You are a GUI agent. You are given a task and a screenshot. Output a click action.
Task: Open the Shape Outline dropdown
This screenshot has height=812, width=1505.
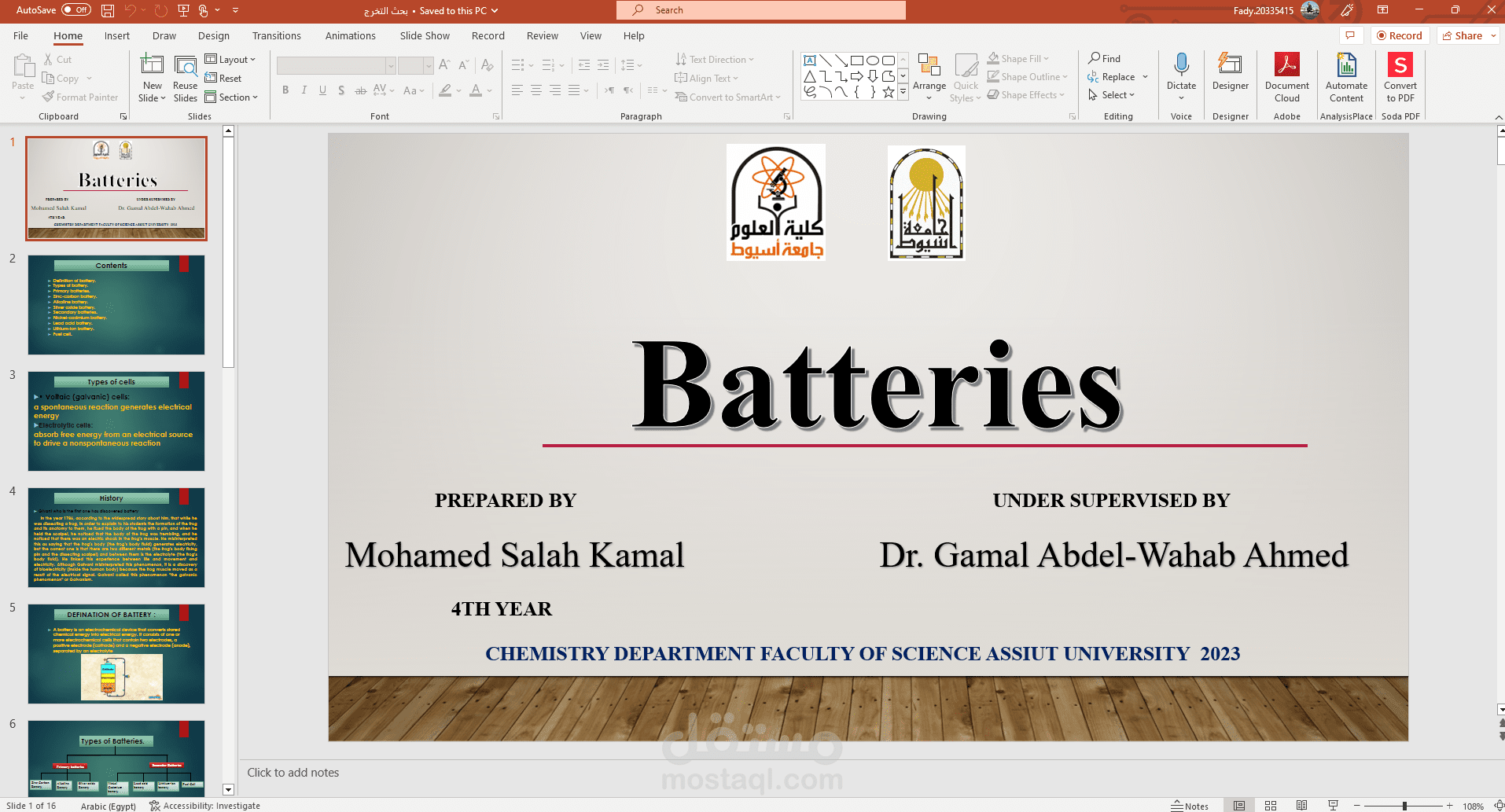tap(1028, 77)
